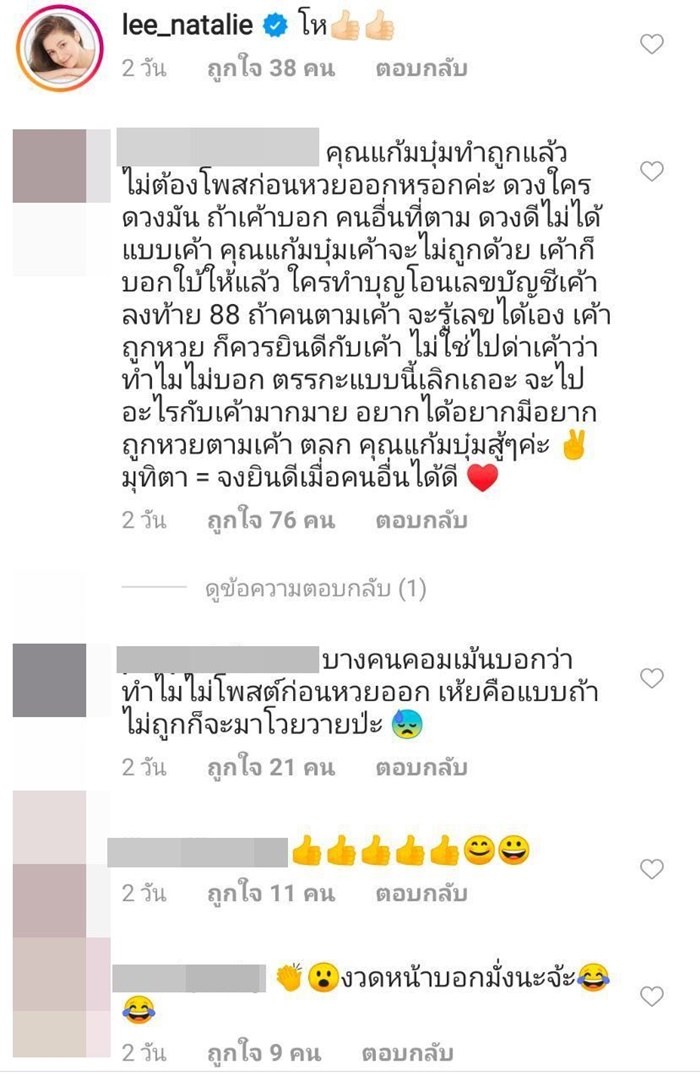Click the verified badge next to lee_natalie
The height and width of the screenshot is (1081, 700).
pos(276,26)
